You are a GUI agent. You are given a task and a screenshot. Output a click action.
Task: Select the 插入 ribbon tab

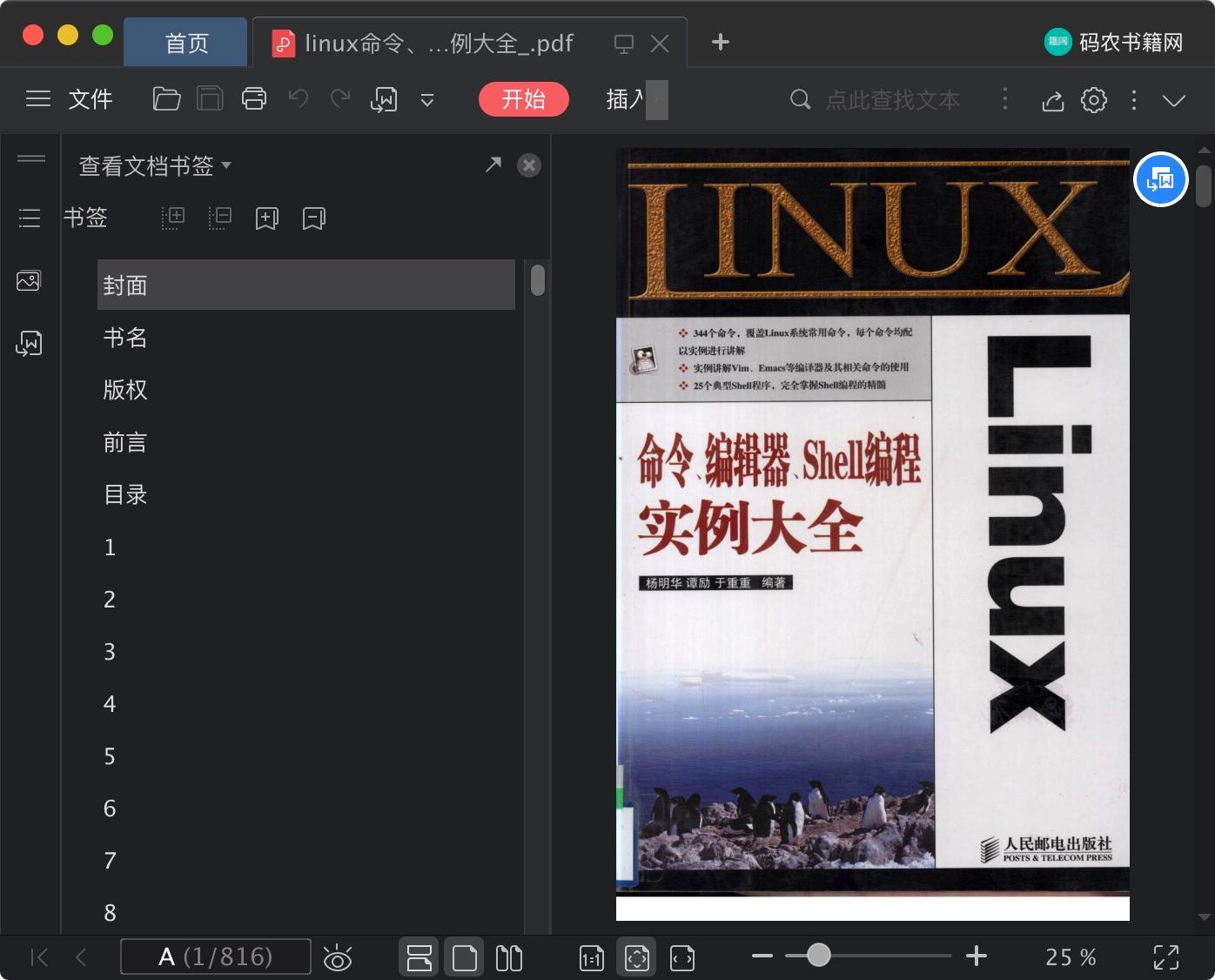pos(627,99)
